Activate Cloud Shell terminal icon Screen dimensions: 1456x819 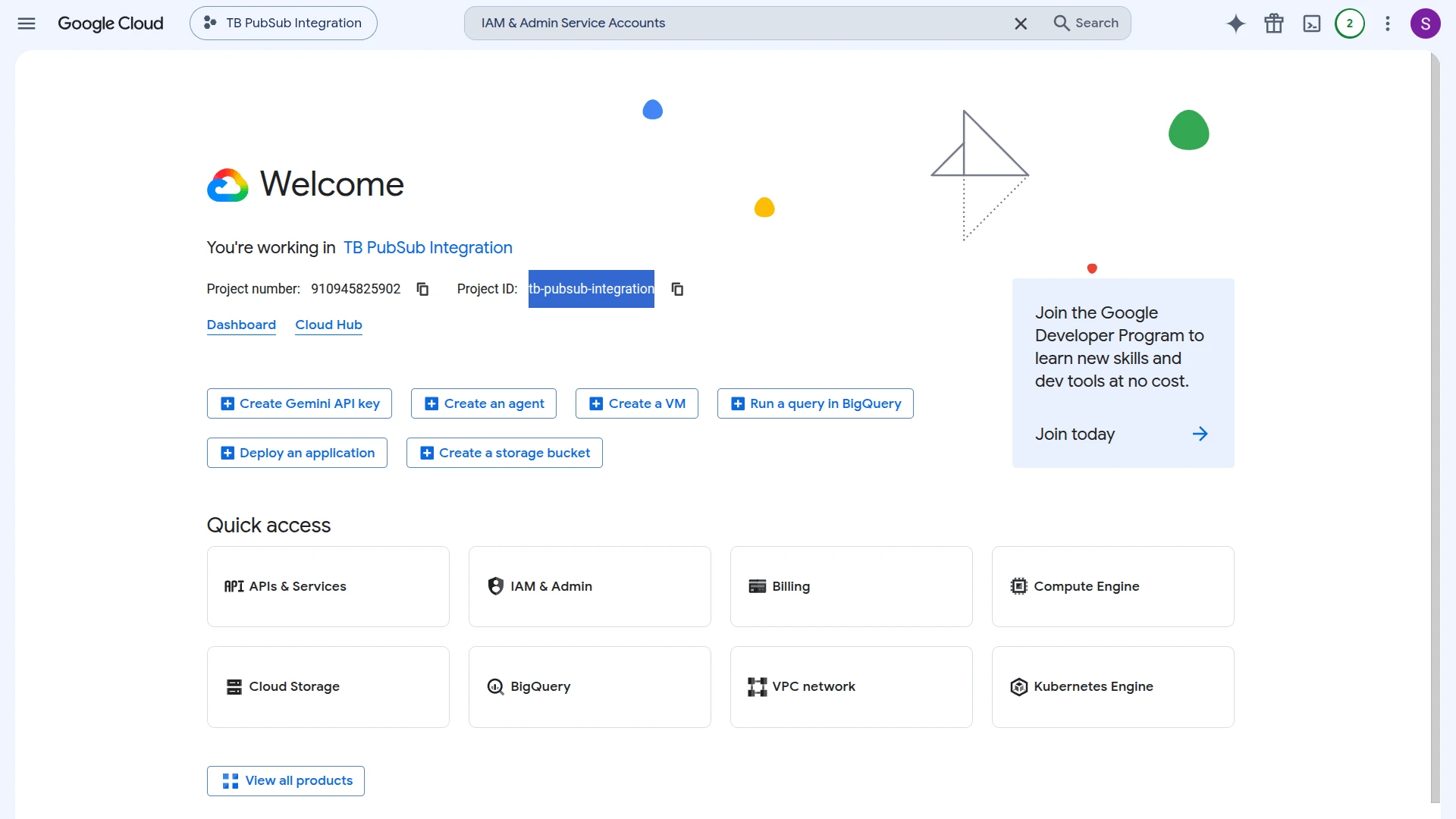point(1312,24)
